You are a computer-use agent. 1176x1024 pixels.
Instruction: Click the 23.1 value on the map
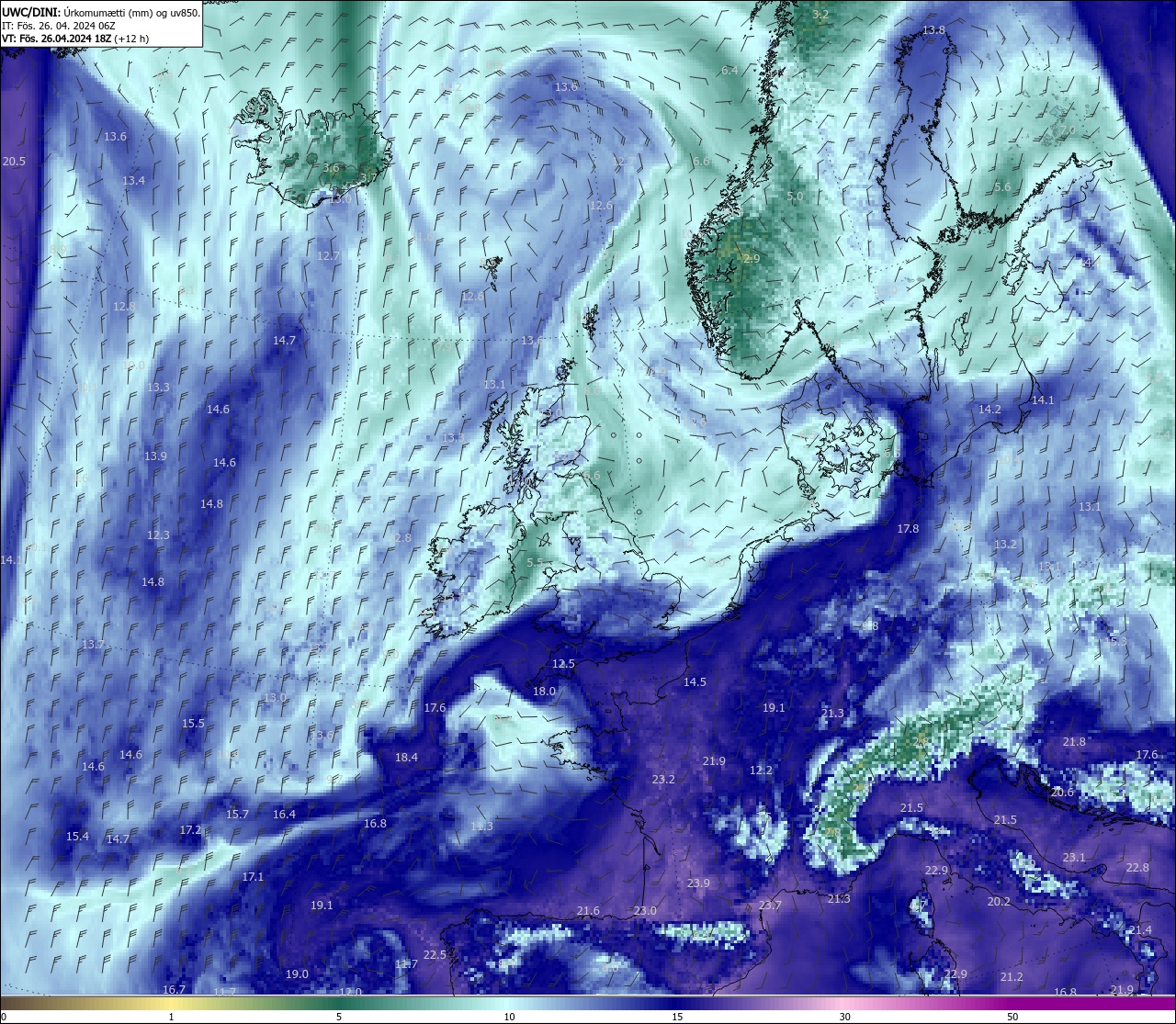[1074, 858]
